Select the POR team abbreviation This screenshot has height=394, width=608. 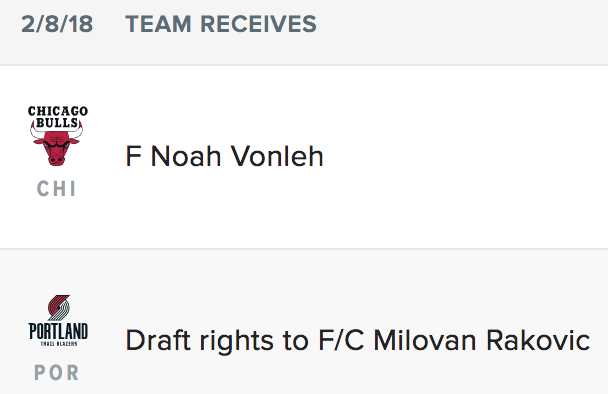point(57,373)
